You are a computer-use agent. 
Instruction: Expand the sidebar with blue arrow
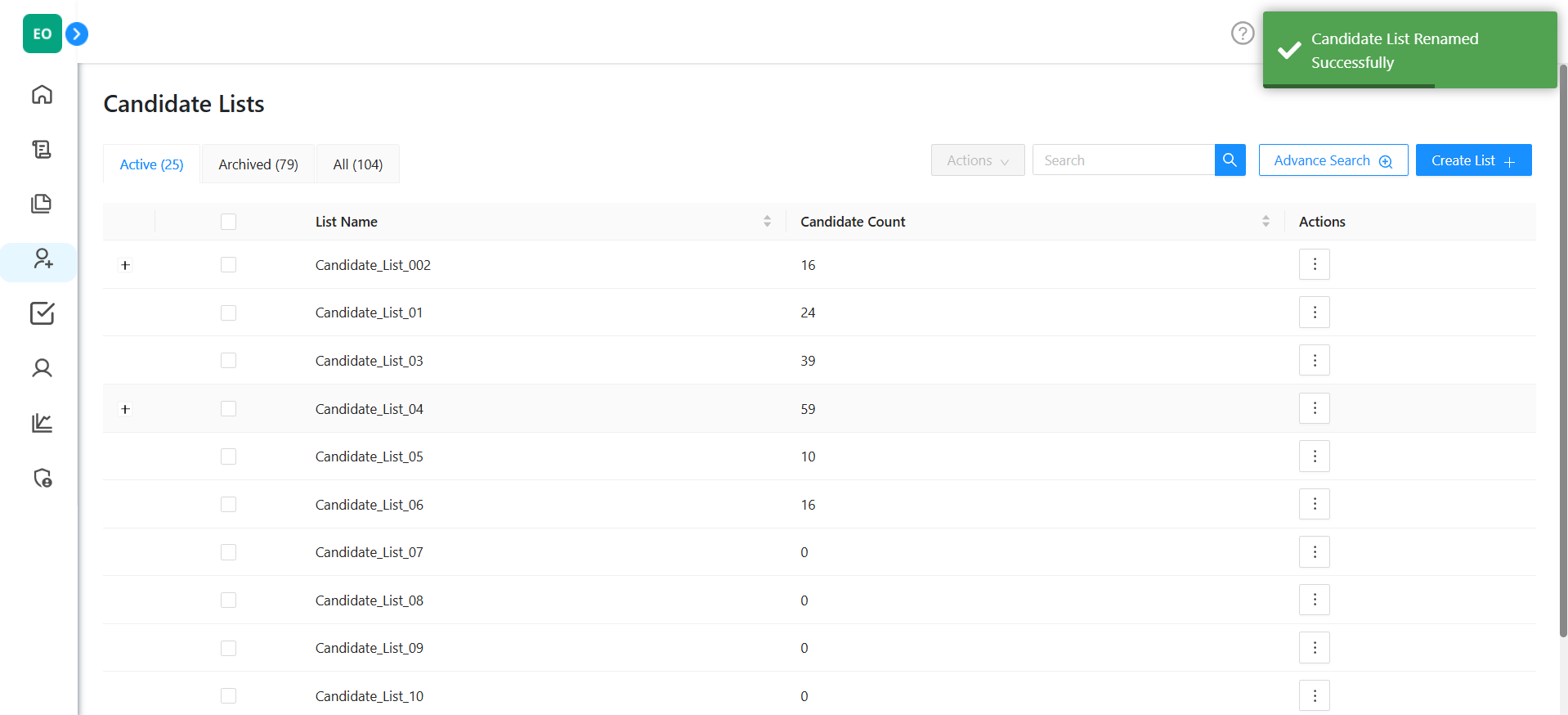77,34
